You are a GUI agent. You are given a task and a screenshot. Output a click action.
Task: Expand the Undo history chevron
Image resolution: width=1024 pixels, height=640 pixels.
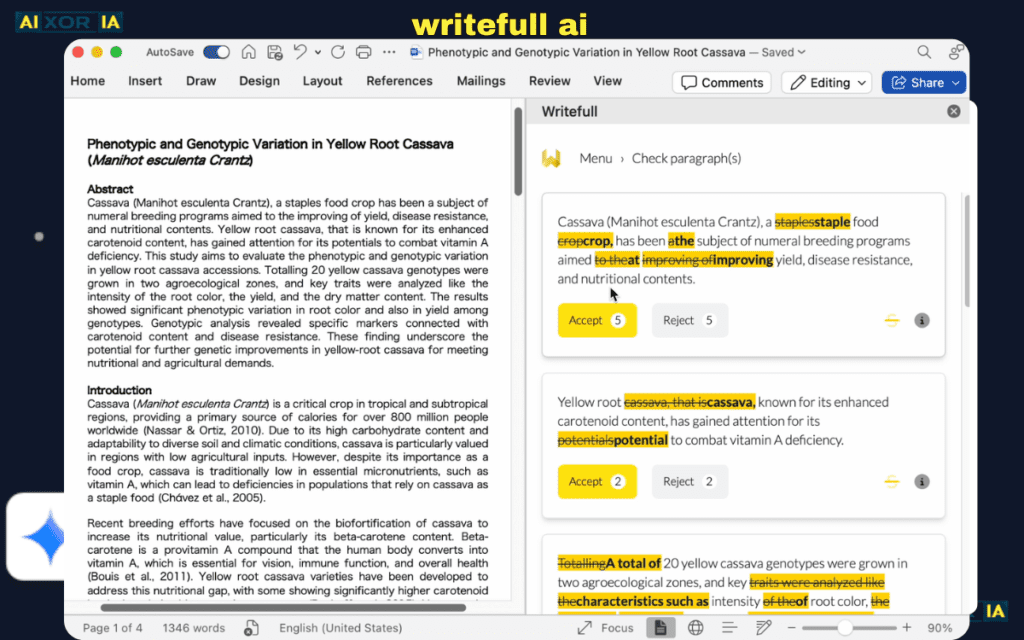(x=318, y=52)
